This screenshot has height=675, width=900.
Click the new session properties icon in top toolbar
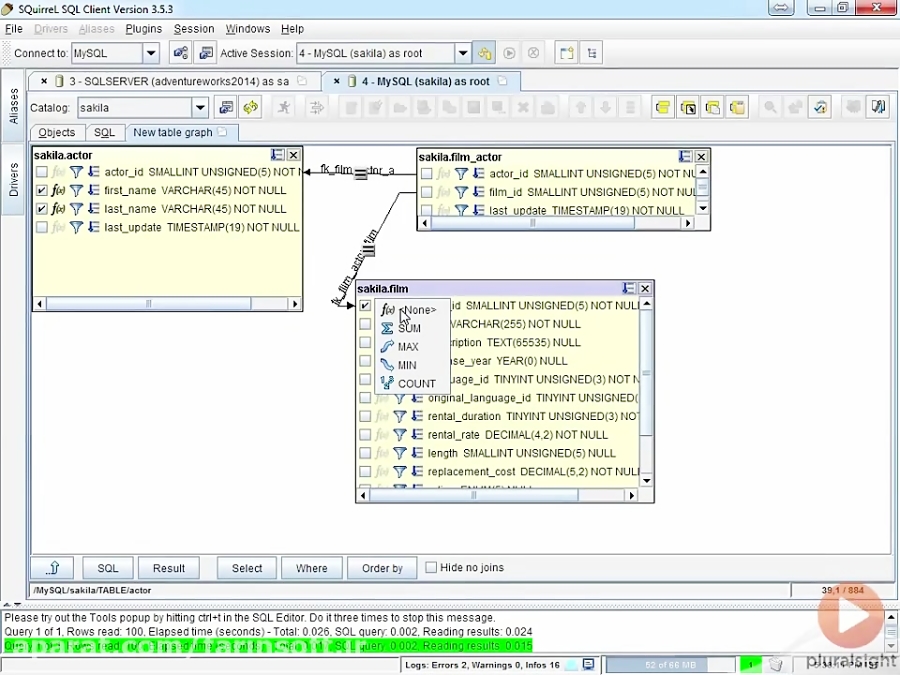206,53
